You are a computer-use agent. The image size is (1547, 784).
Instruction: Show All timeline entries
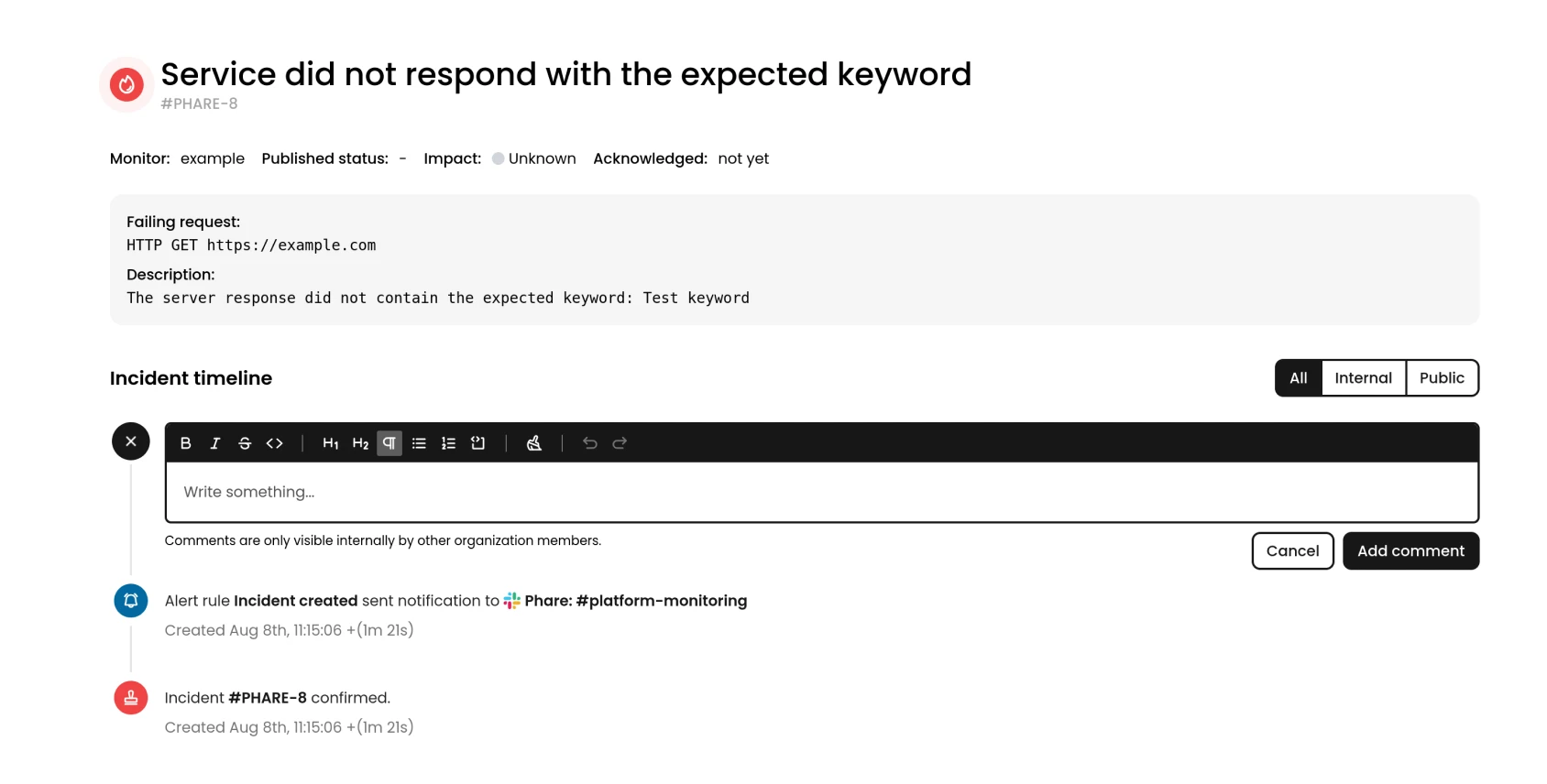pyautogui.click(x=1299, y=378)
